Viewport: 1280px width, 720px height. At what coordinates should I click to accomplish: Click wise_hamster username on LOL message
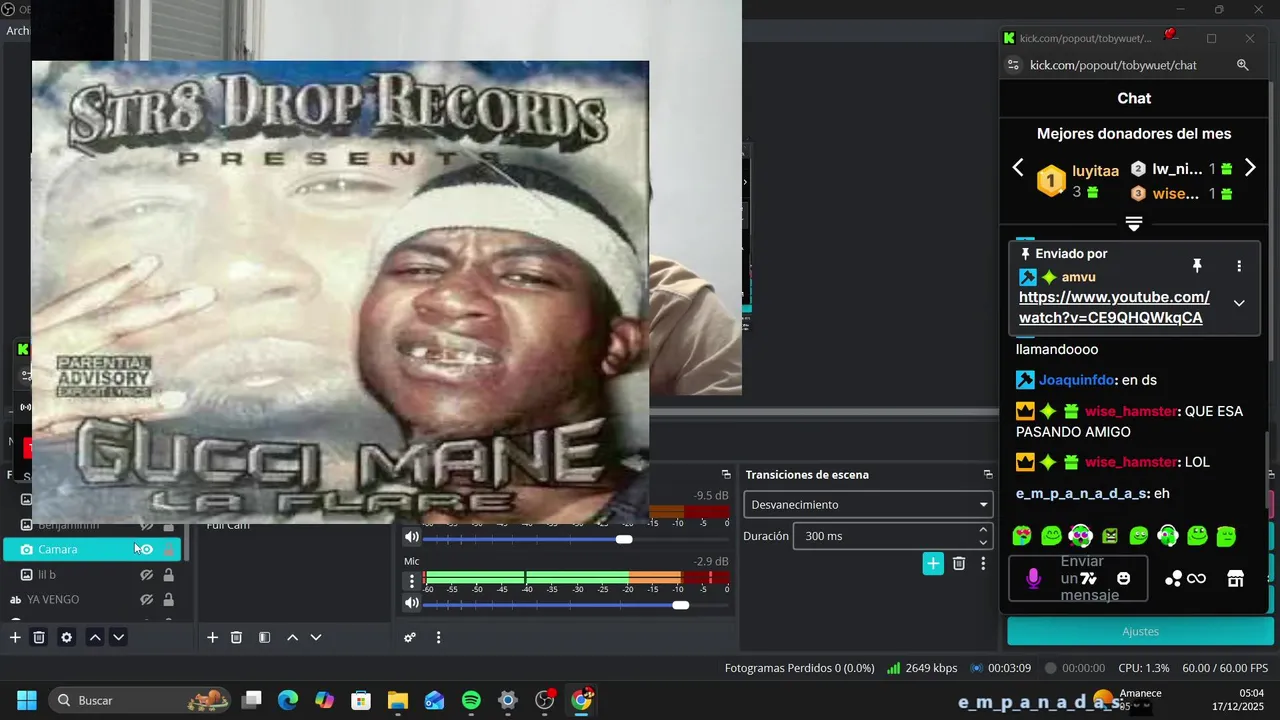1131,462
